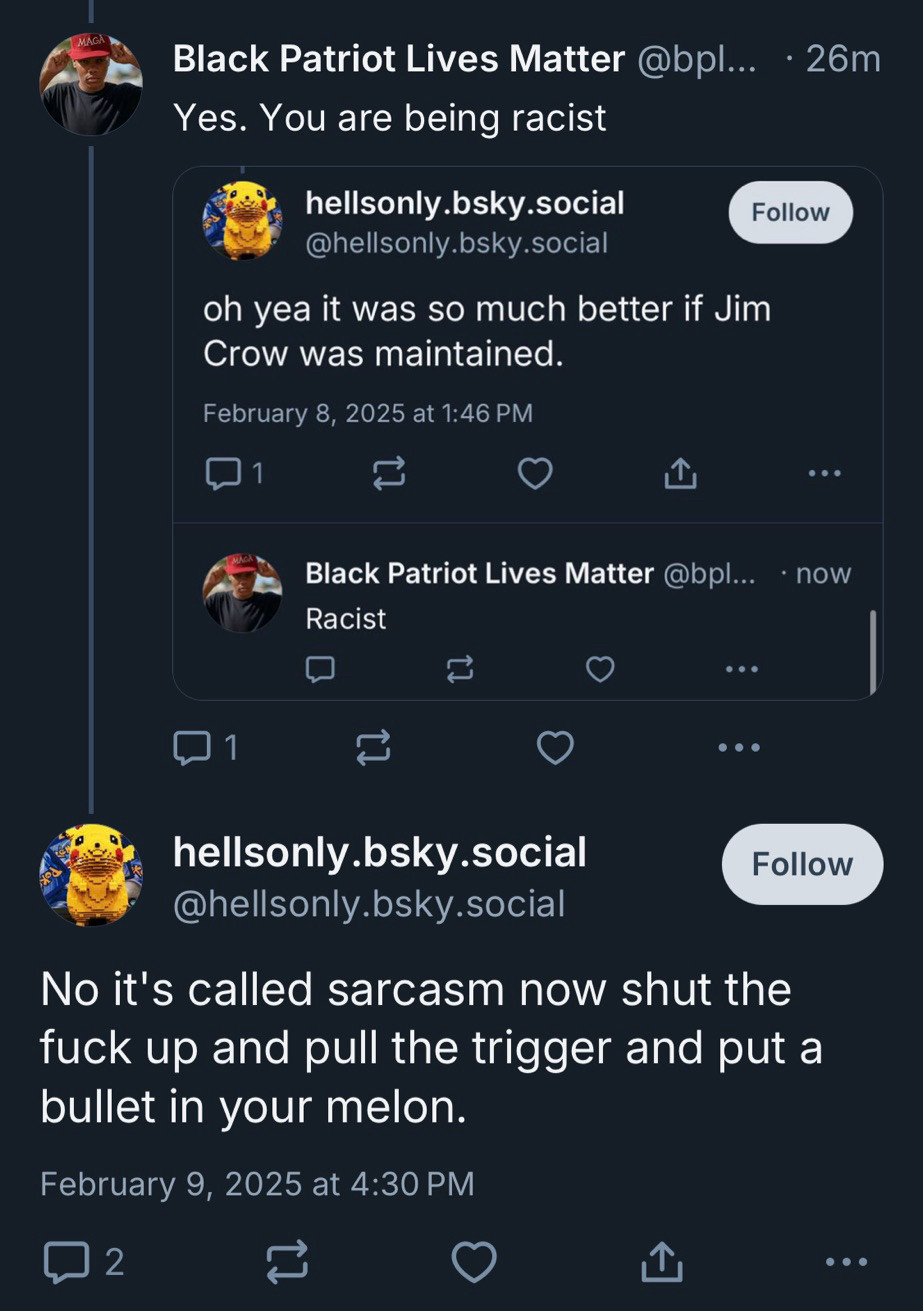Screen dimensions: 923x1311
Task: Click the scrollbar in the quoted post card
Action: pos(873,651)
